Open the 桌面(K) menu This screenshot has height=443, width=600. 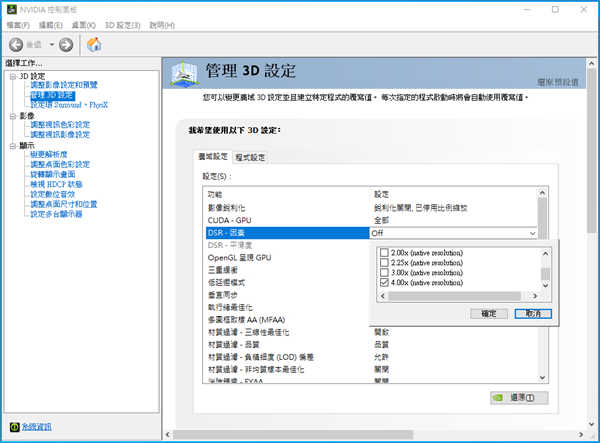coord(83,25)
